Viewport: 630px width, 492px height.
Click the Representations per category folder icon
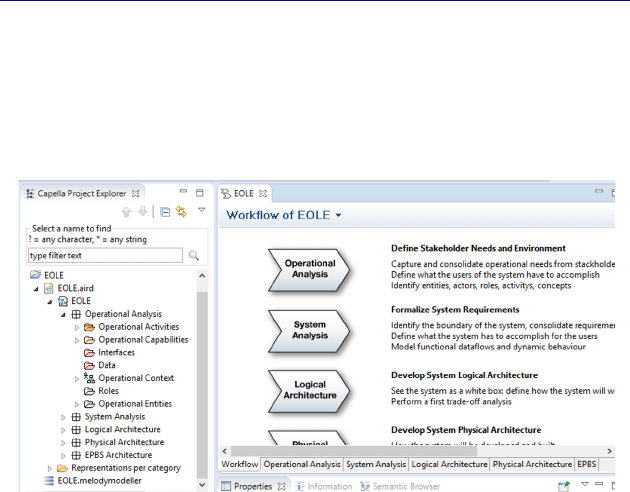click(62, 468)
